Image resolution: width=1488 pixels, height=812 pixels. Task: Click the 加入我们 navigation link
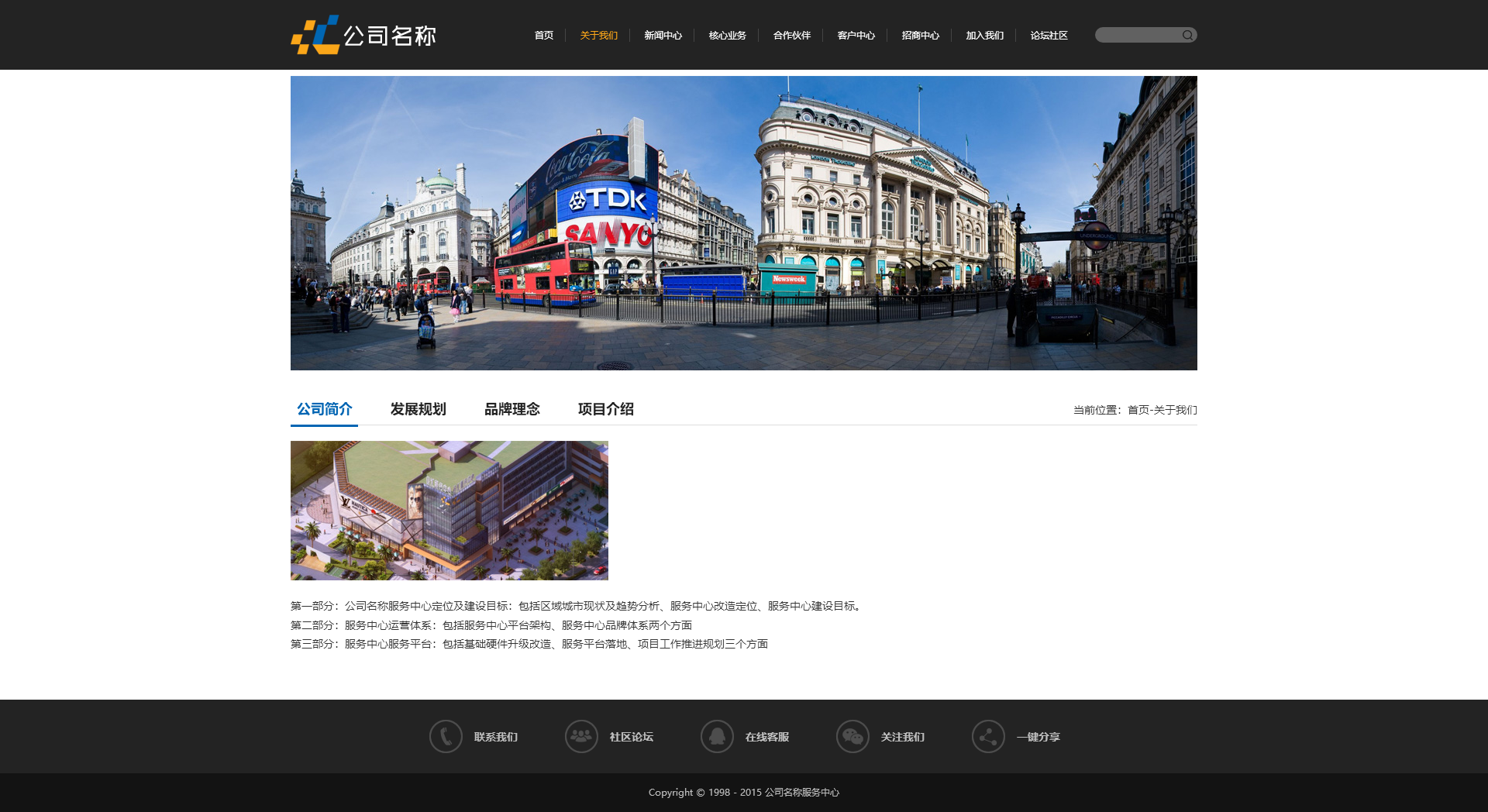(x=984, y=36)
